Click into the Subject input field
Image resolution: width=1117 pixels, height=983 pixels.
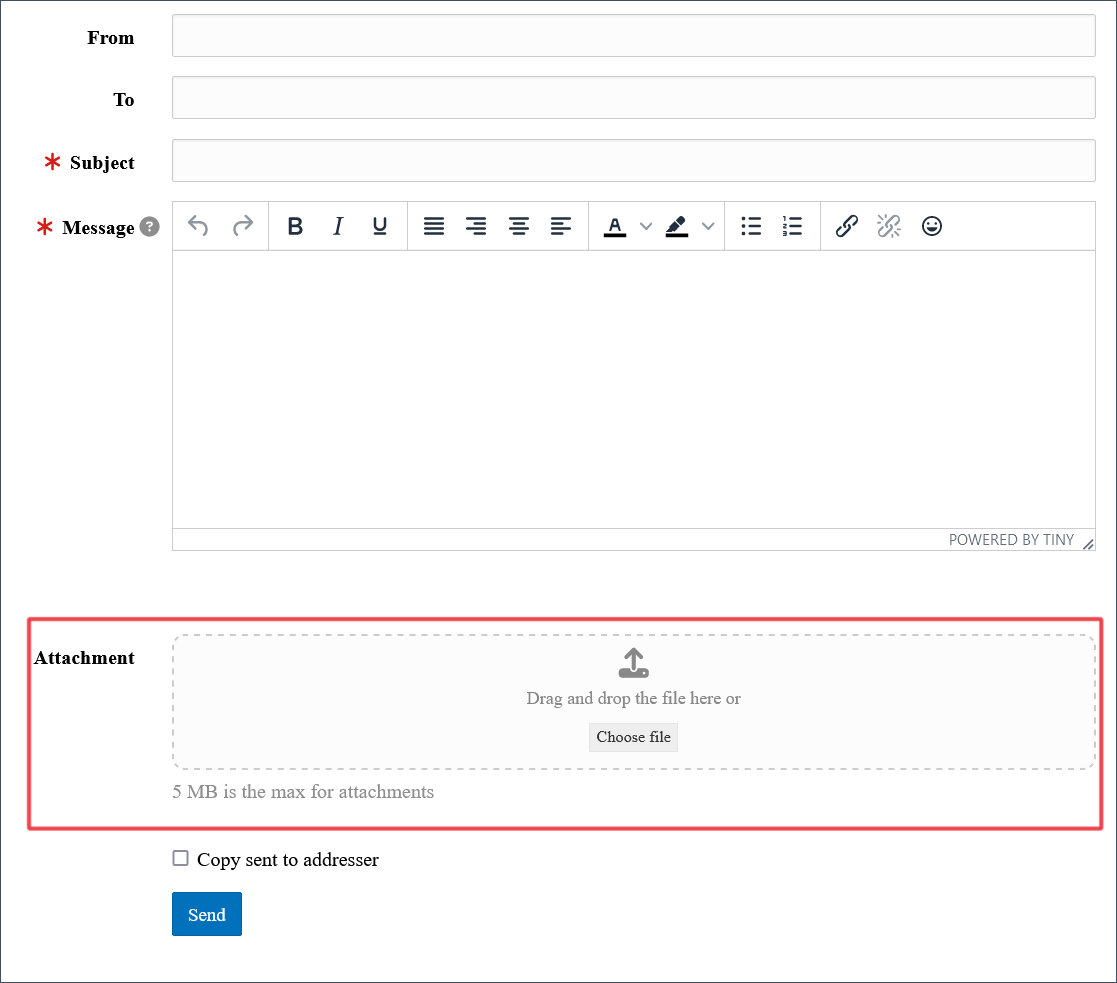pyautogui.click(x=633, y=161)
